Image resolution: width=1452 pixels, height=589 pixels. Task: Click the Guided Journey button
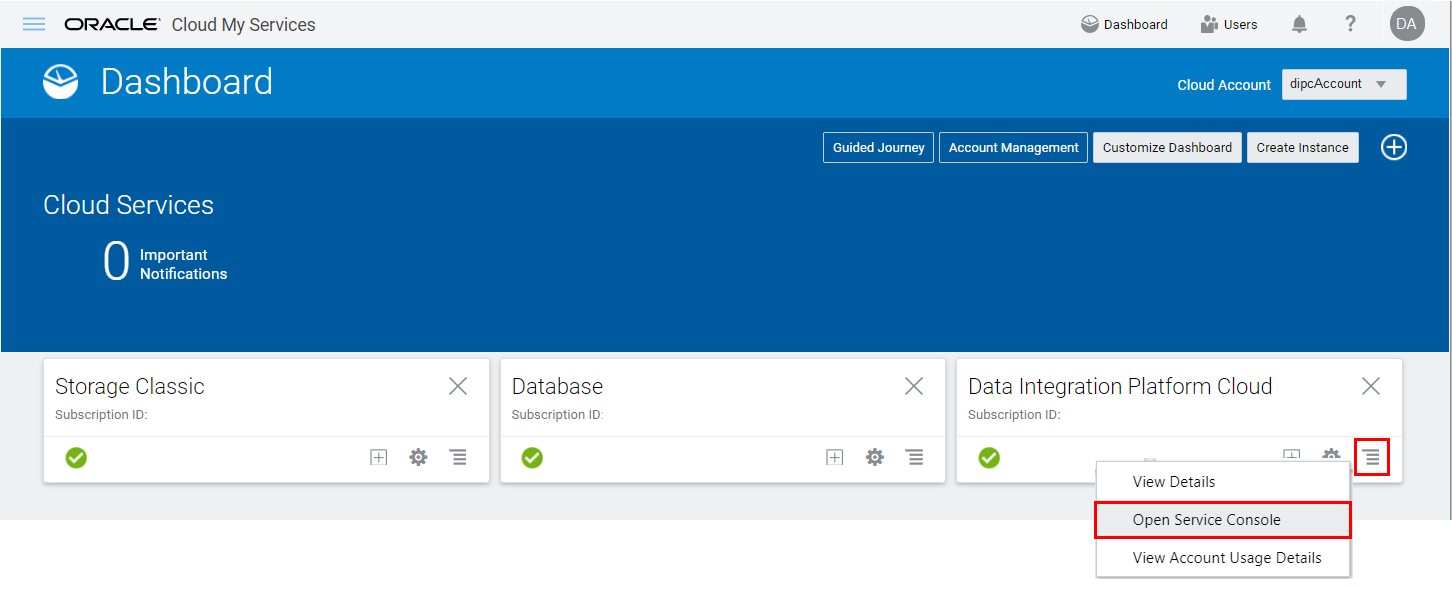pyautogui.click(x=878, y=147)
